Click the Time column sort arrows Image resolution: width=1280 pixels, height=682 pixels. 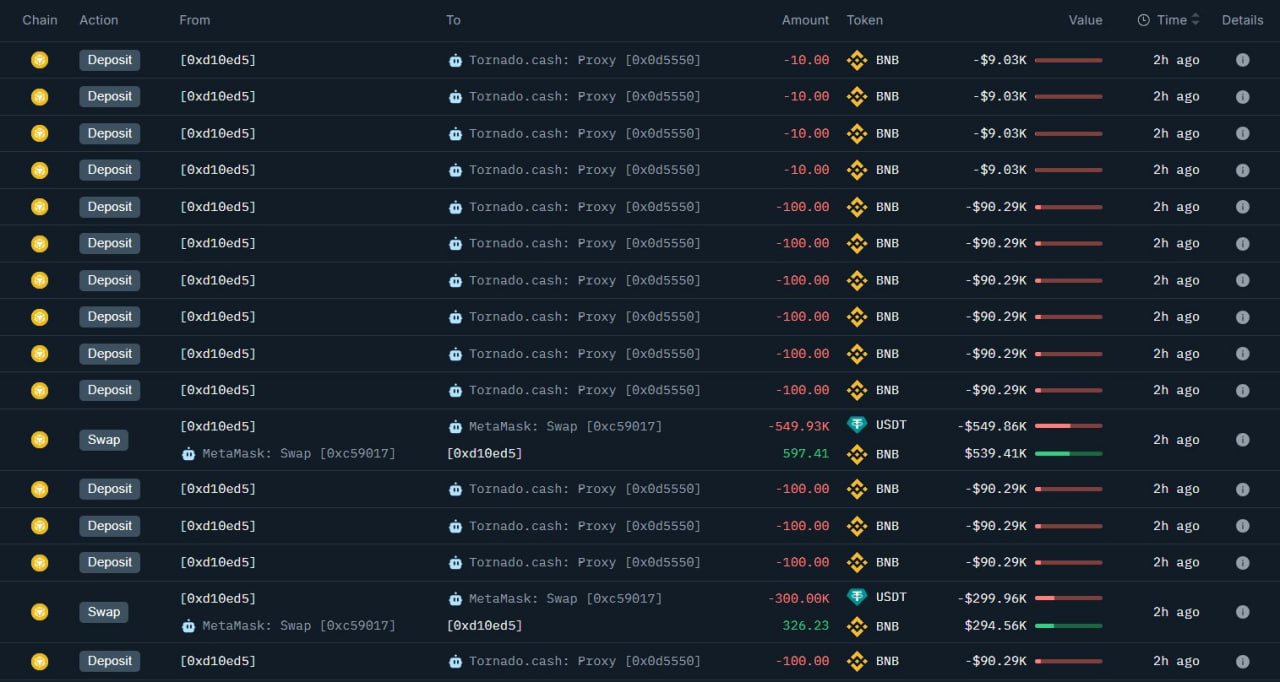pos(1196,20)
